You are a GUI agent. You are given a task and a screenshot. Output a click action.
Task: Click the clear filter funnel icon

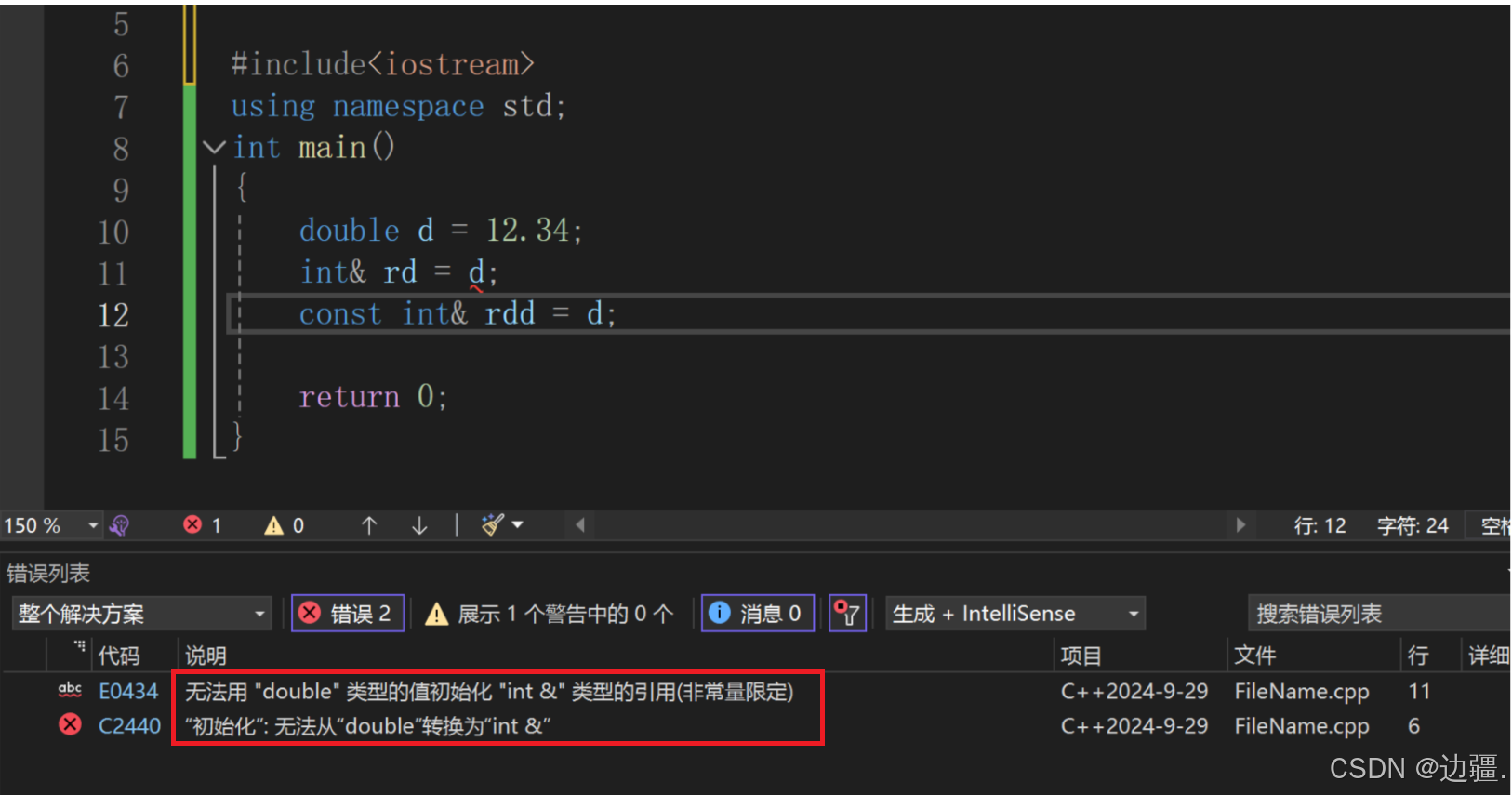tap(847, 614)
